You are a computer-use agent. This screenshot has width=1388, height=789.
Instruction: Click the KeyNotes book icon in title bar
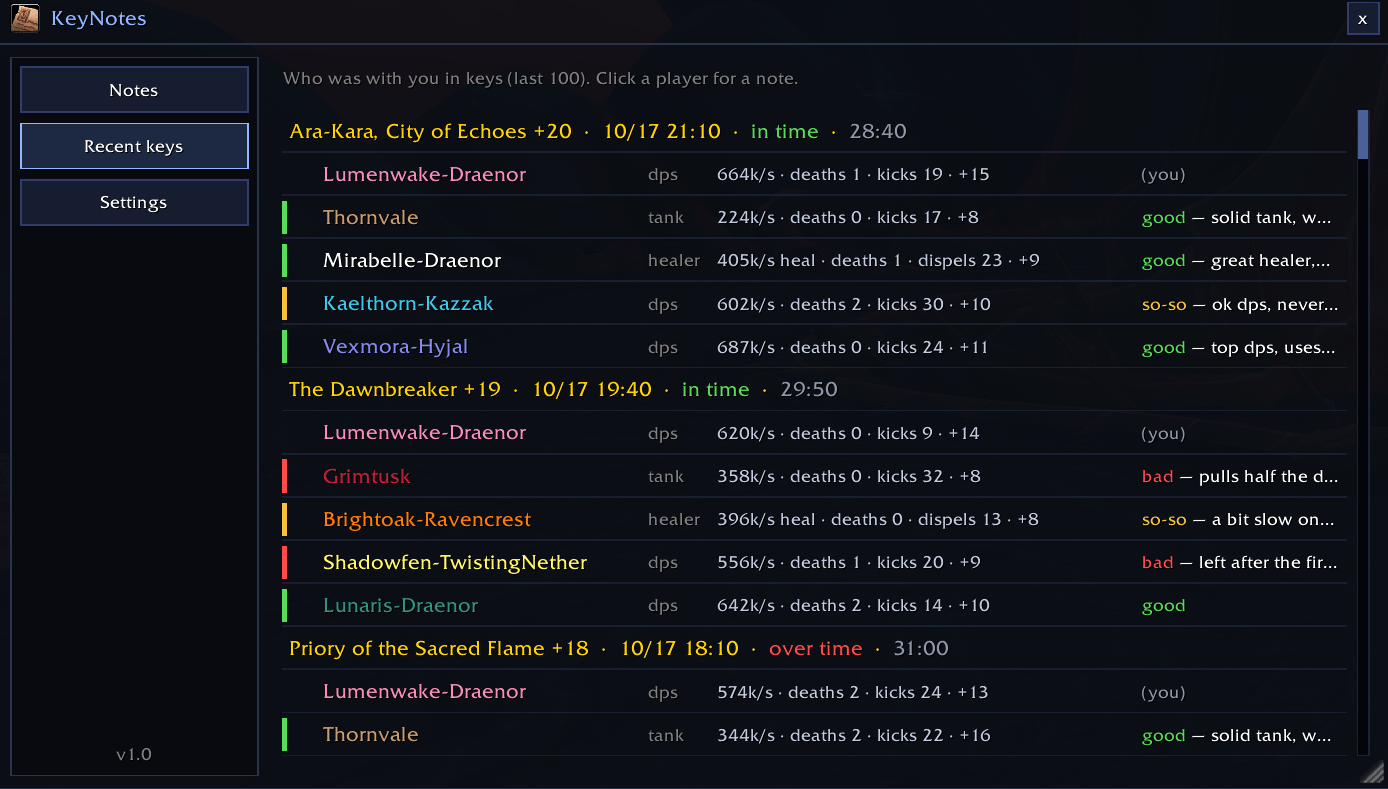(25, 19)
